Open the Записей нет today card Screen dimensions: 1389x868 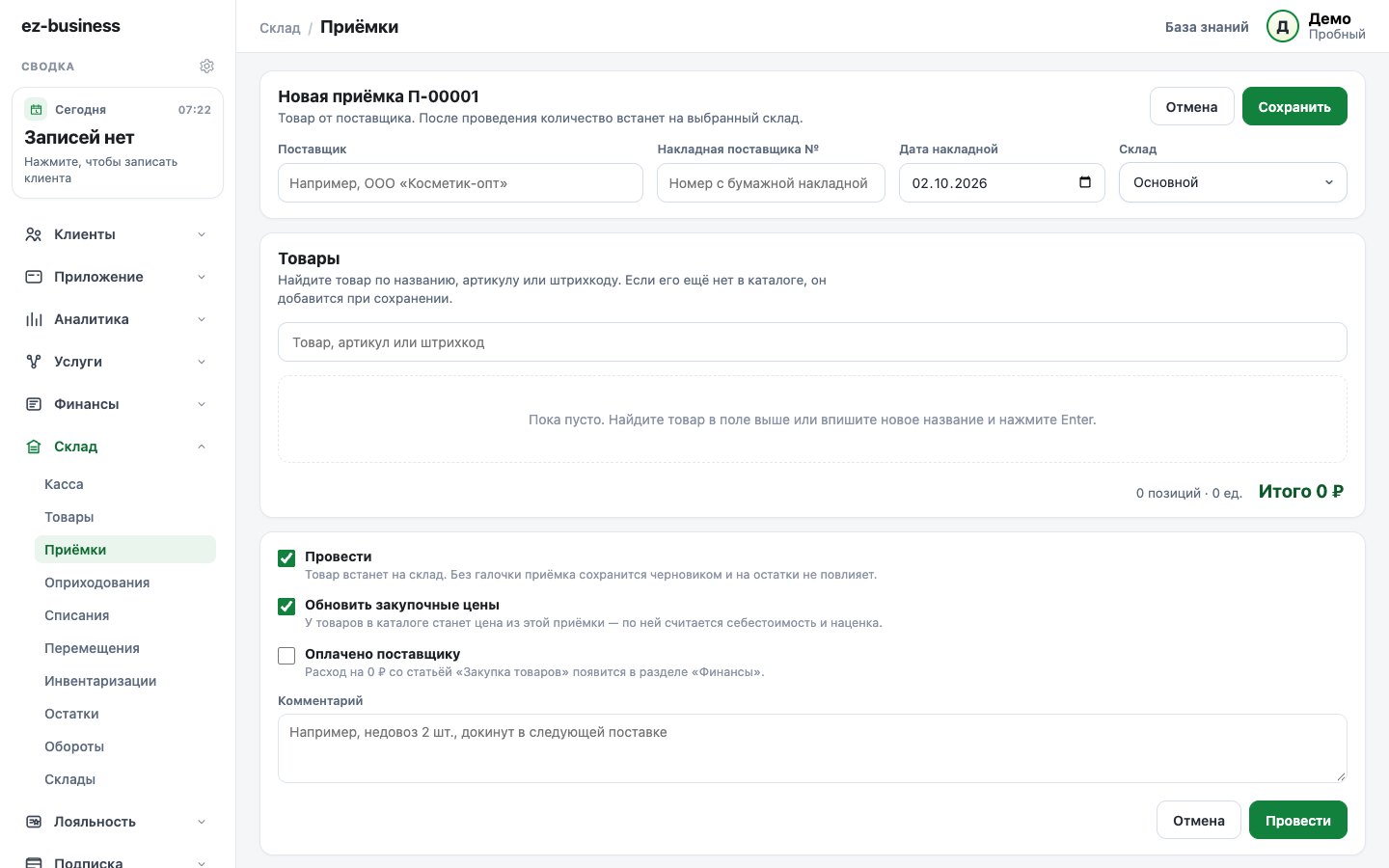(x=118, y=143)
